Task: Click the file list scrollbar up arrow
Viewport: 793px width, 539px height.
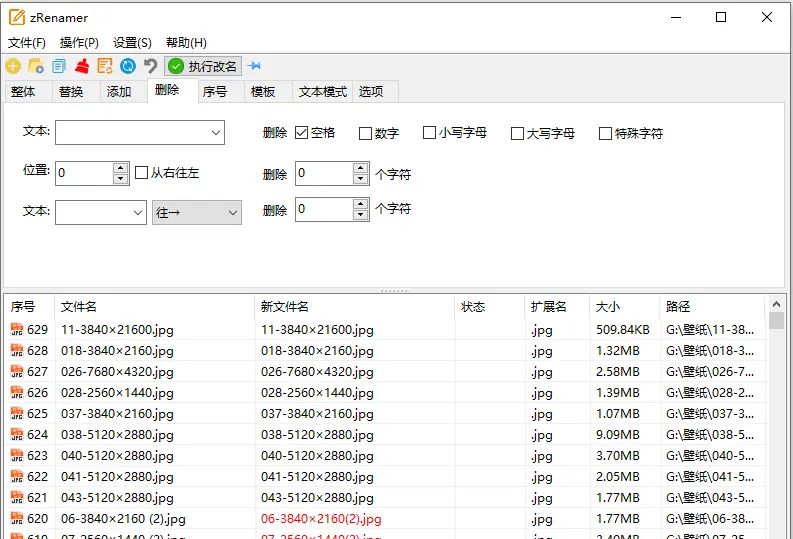Action: click(x=776, y=304)
